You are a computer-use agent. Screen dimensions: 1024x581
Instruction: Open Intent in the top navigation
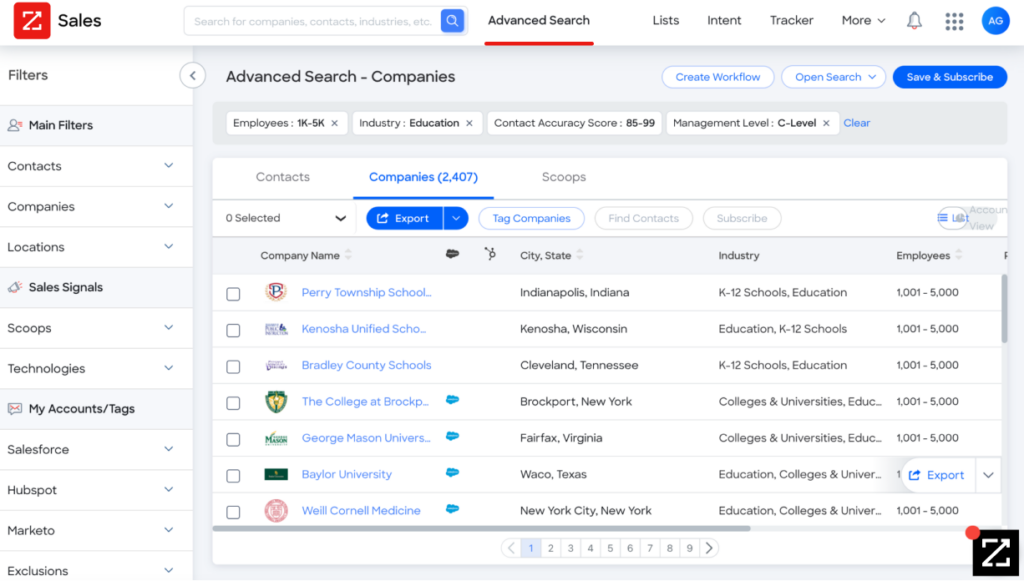[x=724, y=21]
